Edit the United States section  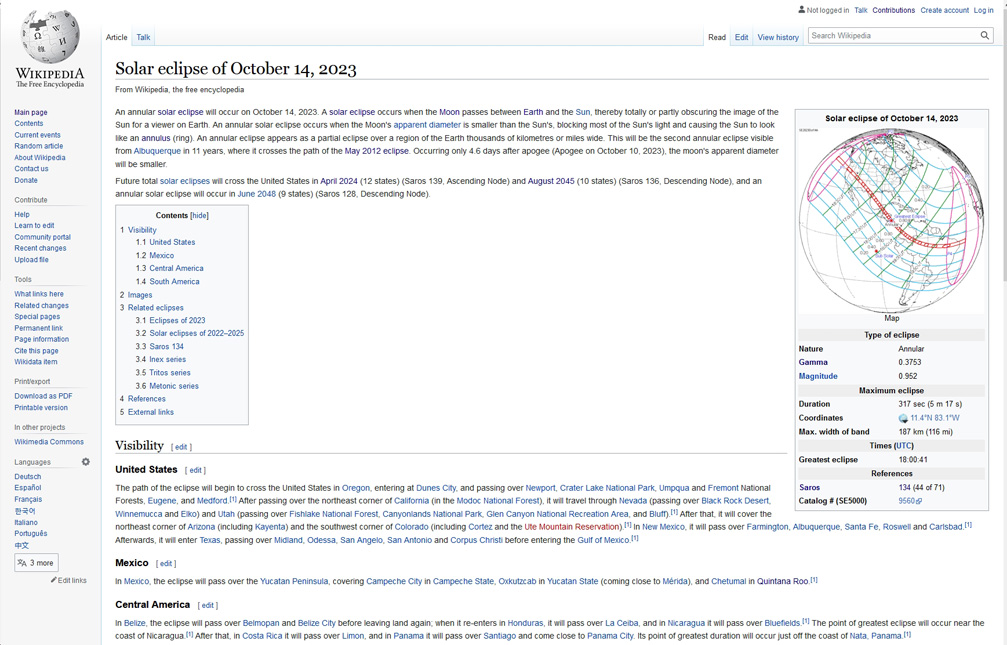click(x=196, y=470)
